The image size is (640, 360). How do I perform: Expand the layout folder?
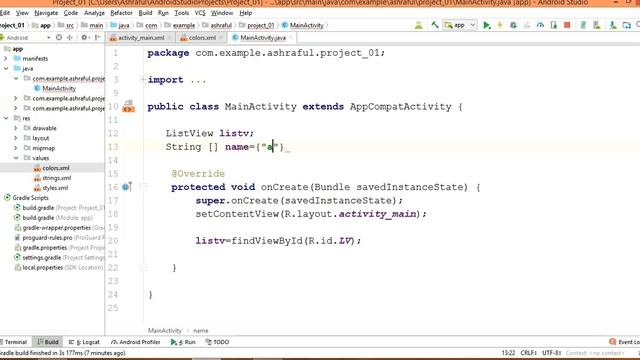16,138
